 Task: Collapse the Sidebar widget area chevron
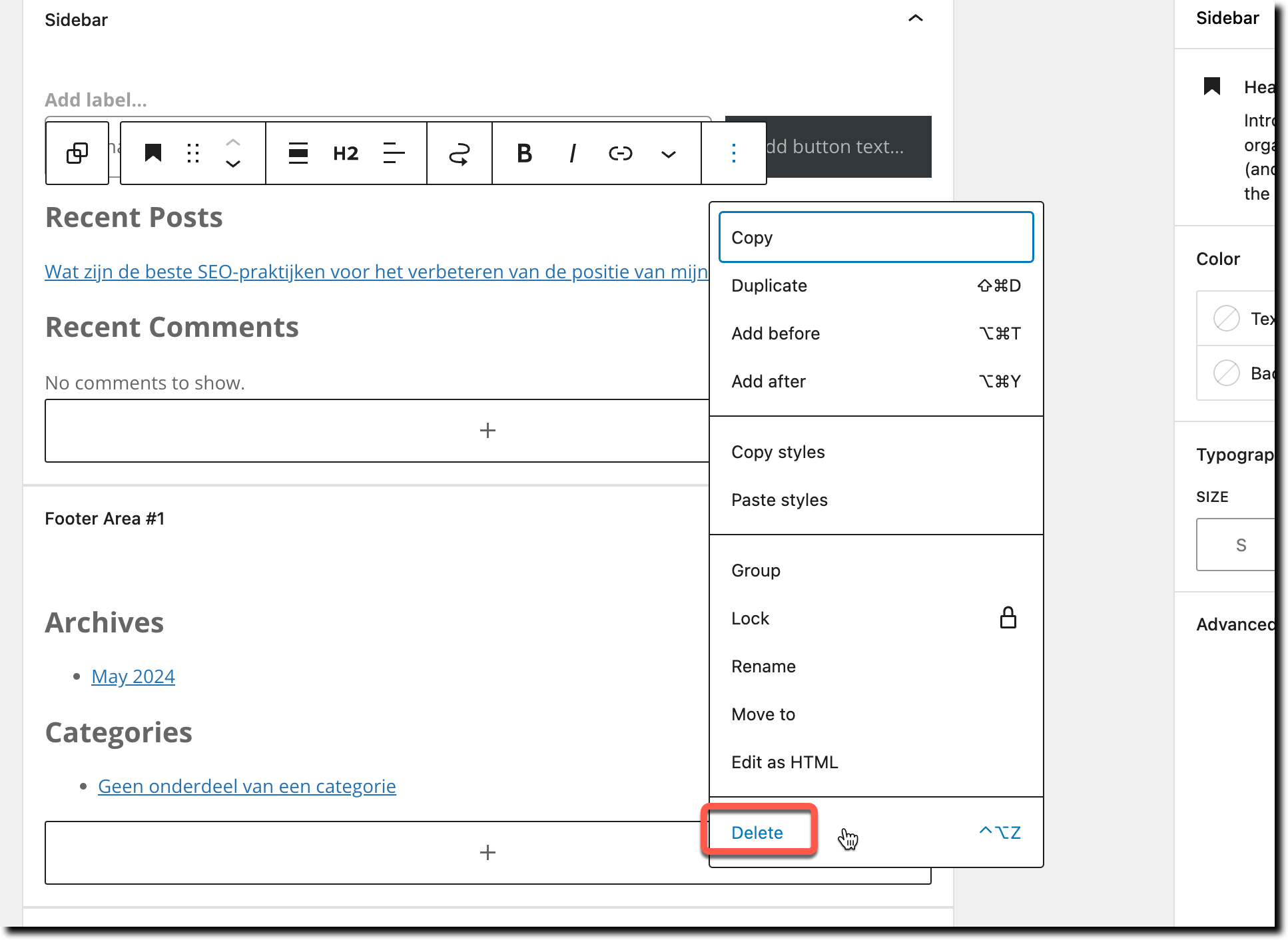click(916, 19)
